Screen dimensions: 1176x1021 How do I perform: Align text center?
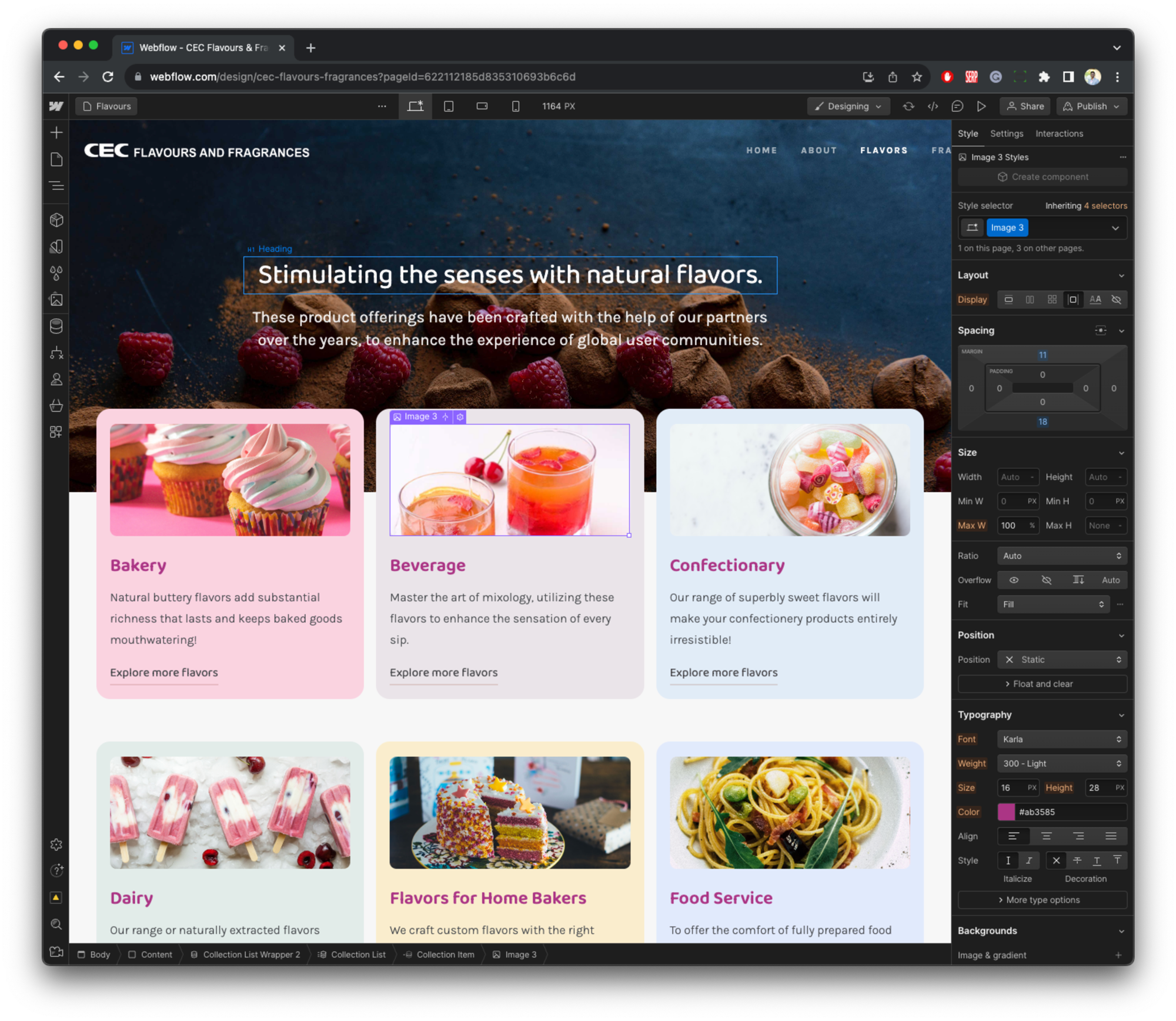1046,836
